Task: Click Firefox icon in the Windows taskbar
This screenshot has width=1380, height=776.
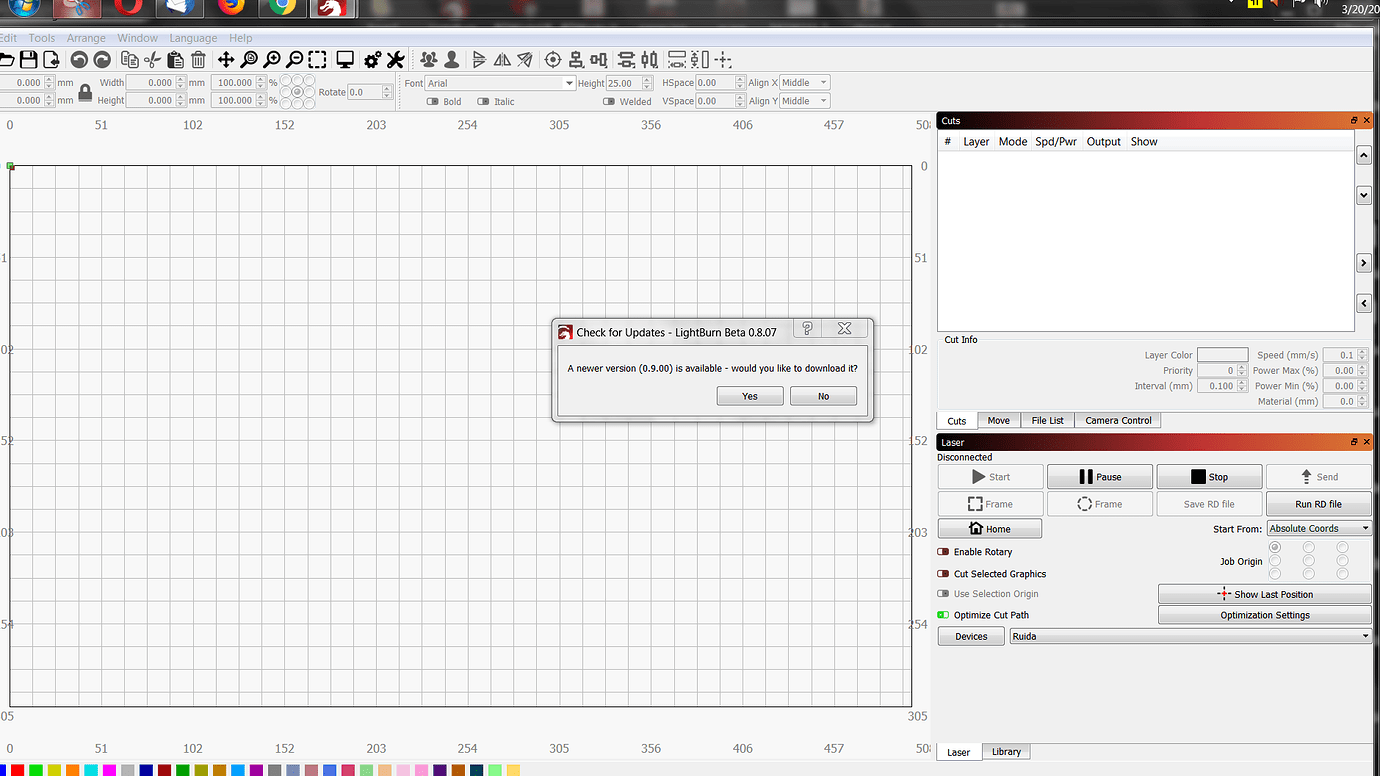Action: point(231,8)
